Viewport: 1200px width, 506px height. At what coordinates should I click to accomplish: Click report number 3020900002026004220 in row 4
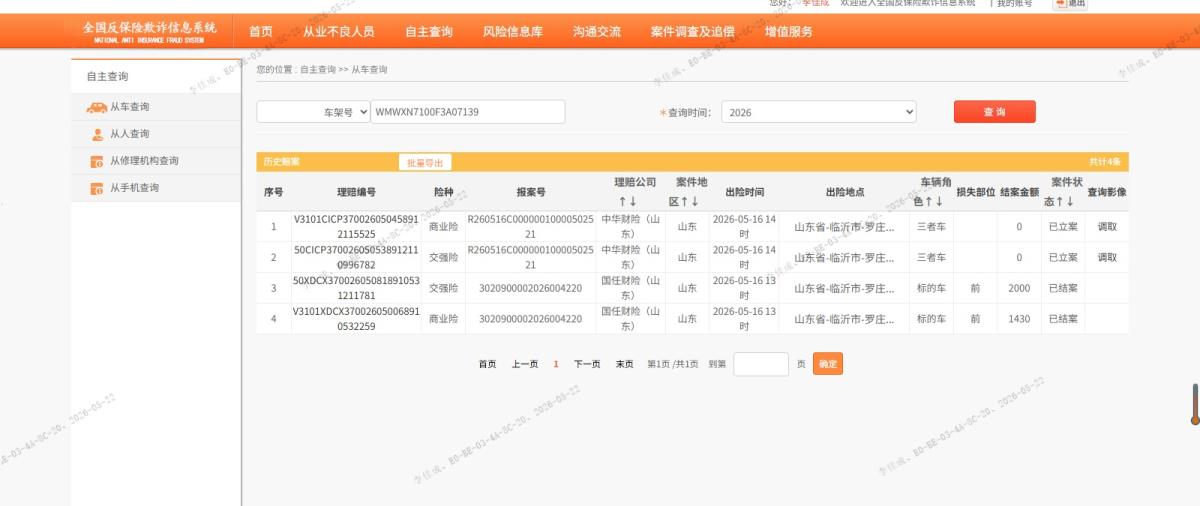(531, 320)
